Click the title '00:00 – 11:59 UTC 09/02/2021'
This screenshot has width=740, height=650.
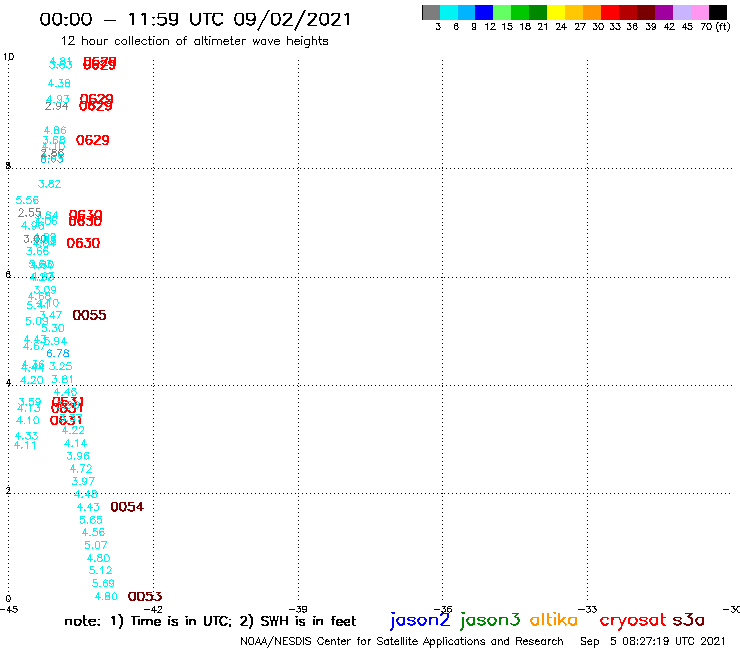(195, 19)
